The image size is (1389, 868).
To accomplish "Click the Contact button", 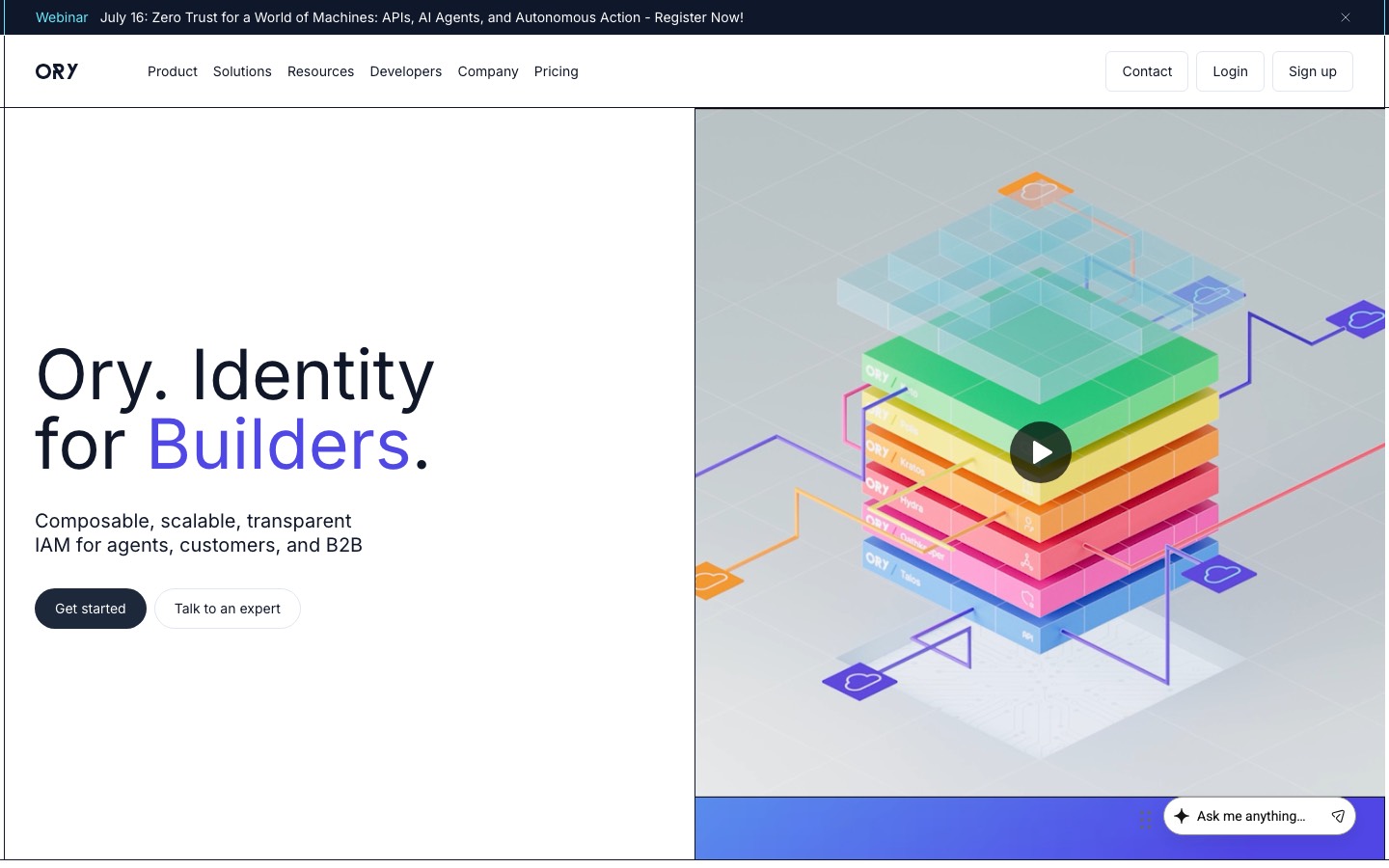I will click(1147, 71).
